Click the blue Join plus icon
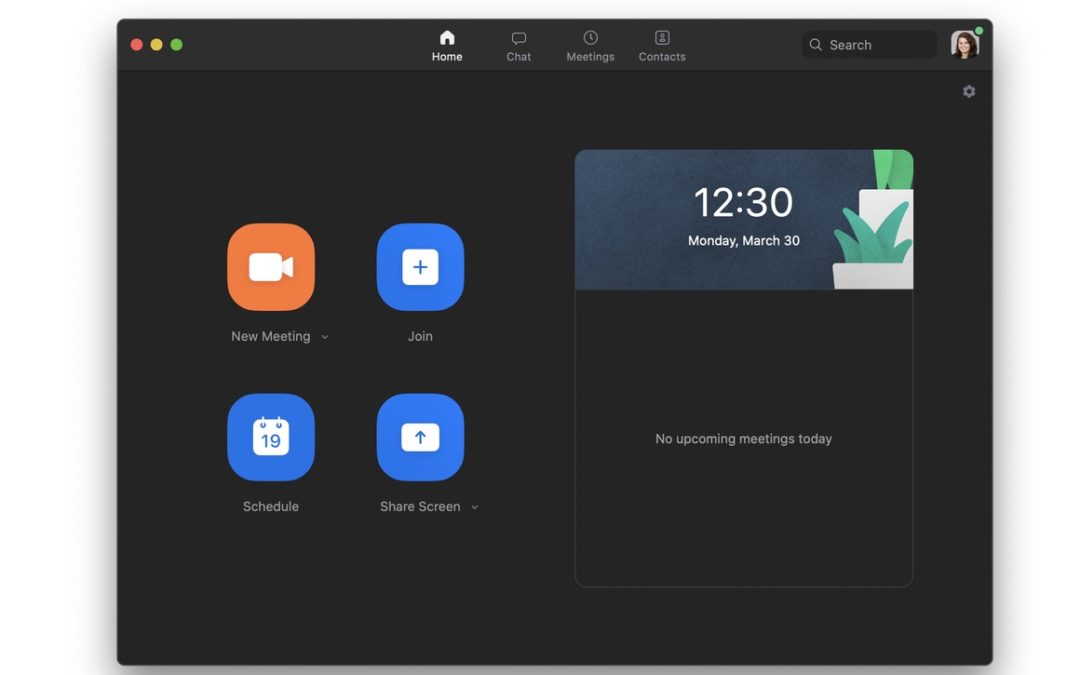 pos(420,267)
